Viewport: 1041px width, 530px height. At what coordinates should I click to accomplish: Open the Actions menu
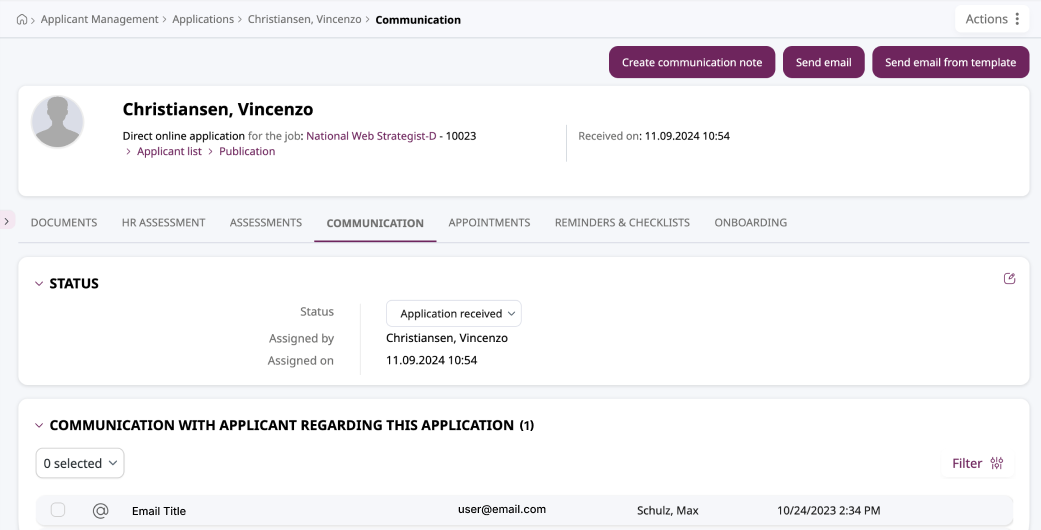coord(992,19)
